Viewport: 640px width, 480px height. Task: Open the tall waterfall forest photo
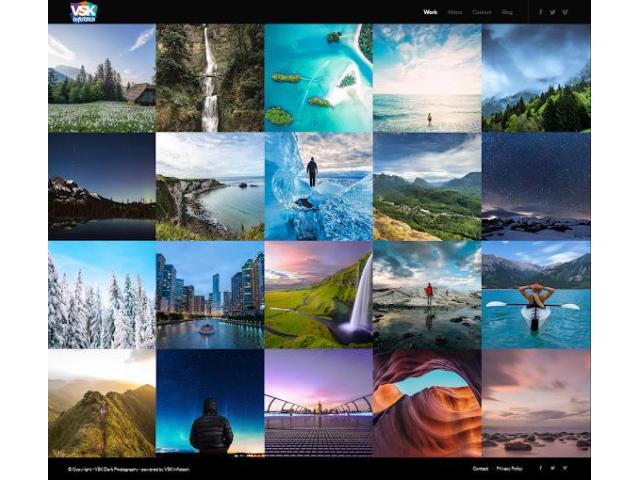(x=210, y=78)
